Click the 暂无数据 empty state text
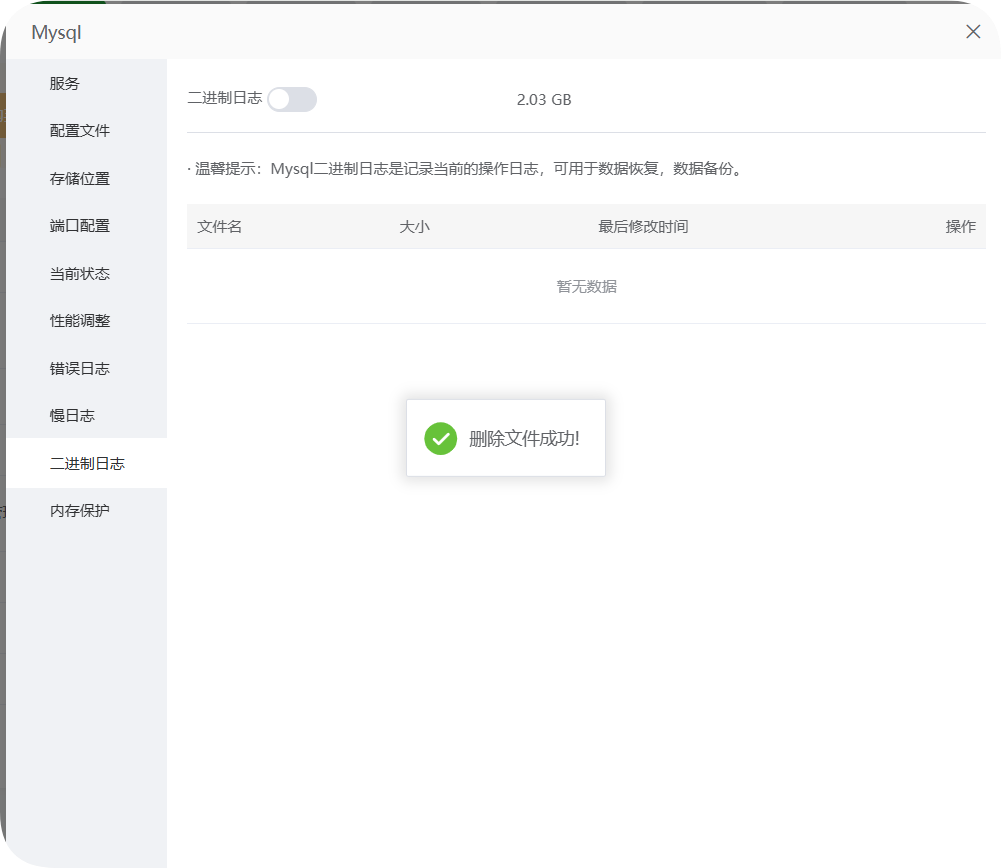 pos(586,286)
